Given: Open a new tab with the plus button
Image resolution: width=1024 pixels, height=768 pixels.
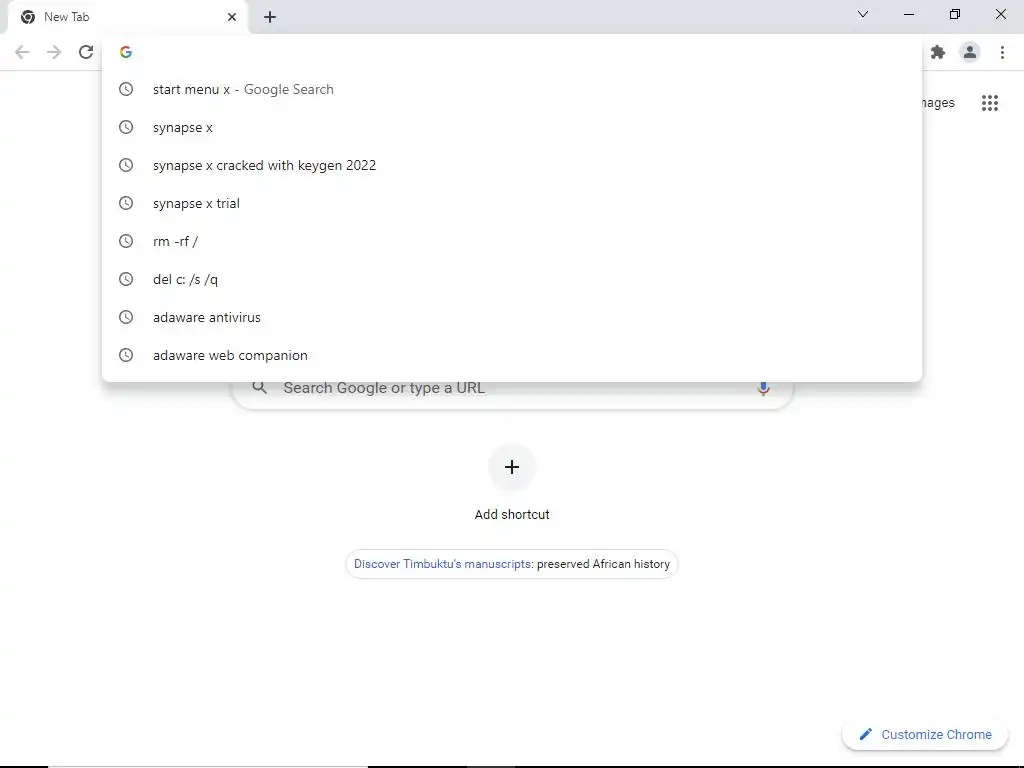Looking at the screenshot, I should (x=270, y=17).
